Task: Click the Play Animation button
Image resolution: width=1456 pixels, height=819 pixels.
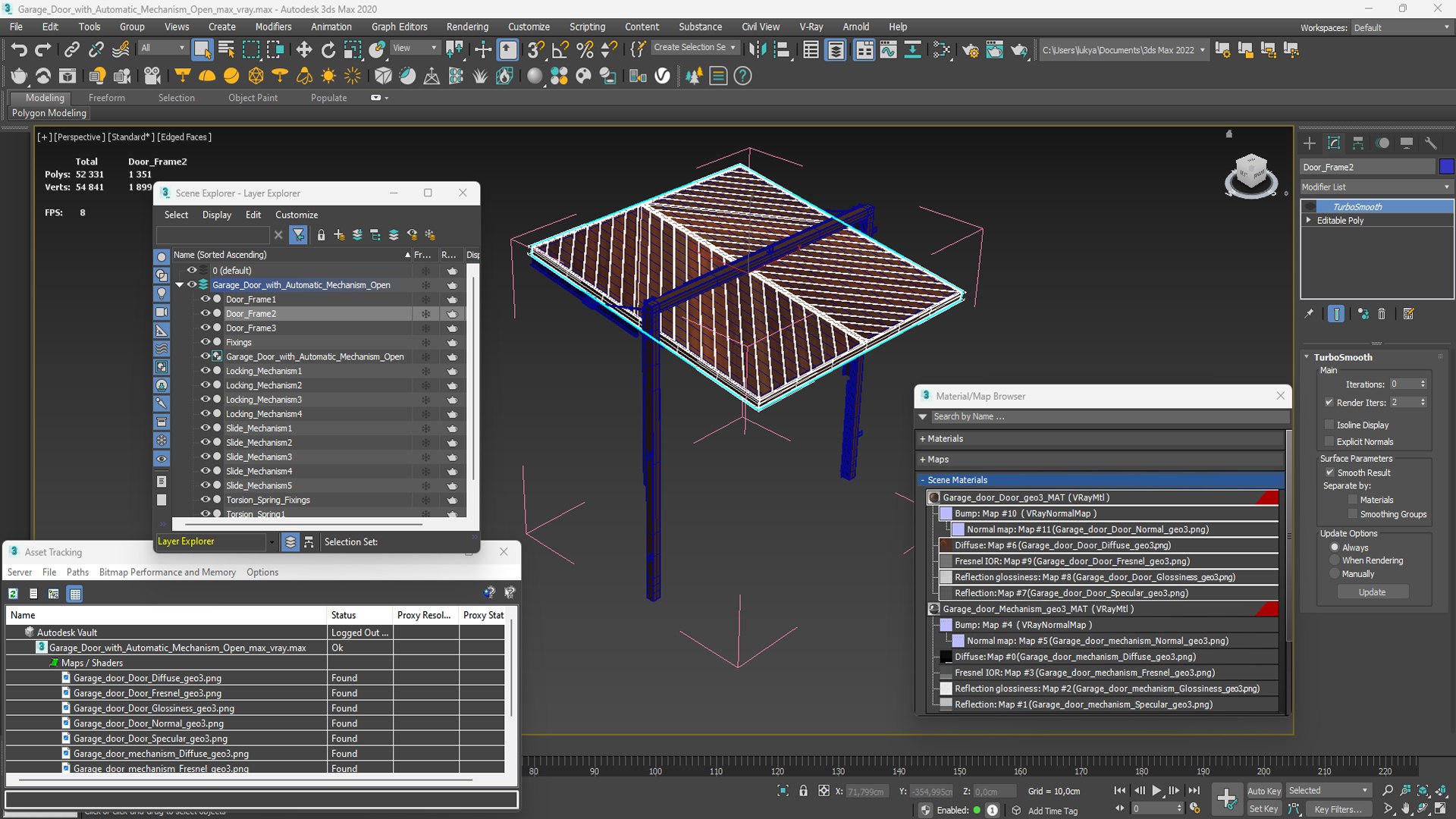Action: pyautogui.click(x=1156, y=790)
